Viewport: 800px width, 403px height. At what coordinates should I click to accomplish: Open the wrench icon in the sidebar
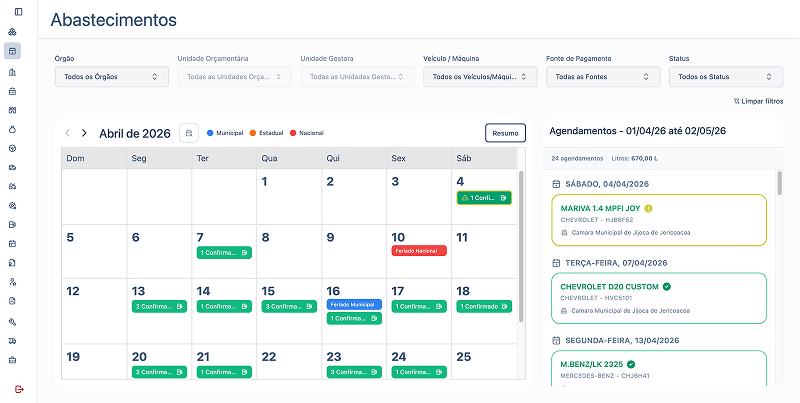coord(12,321)
